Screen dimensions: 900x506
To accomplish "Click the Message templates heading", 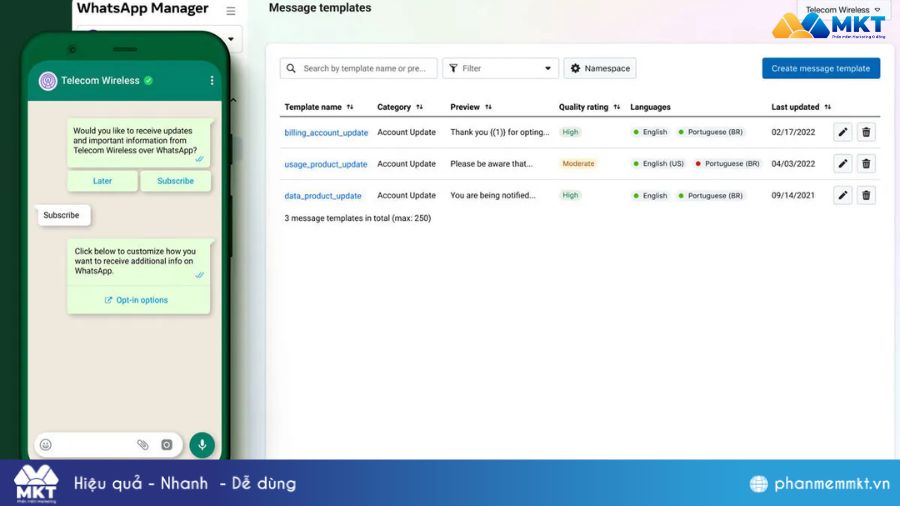I will [320, 8].
